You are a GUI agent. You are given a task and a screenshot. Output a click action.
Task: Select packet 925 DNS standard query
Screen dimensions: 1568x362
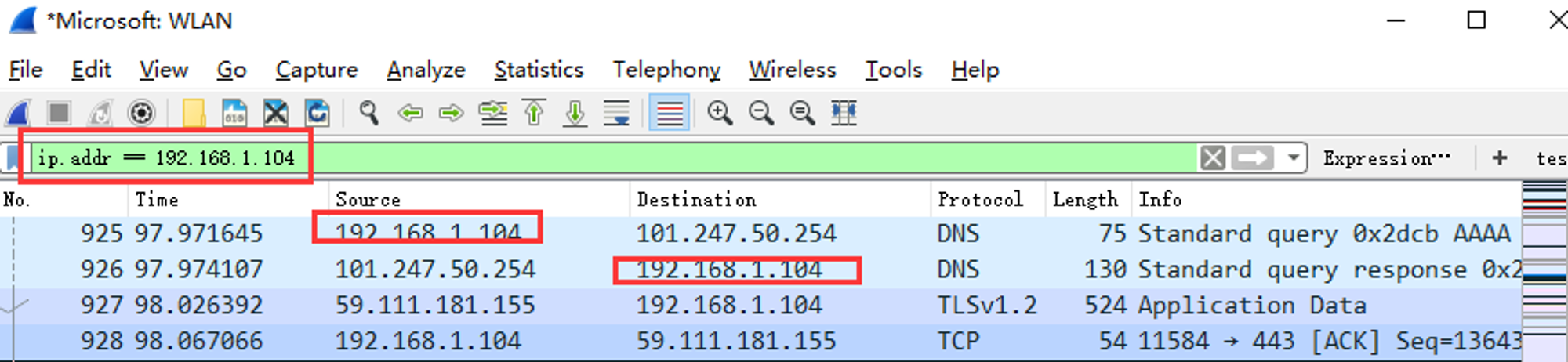point(760,233)
